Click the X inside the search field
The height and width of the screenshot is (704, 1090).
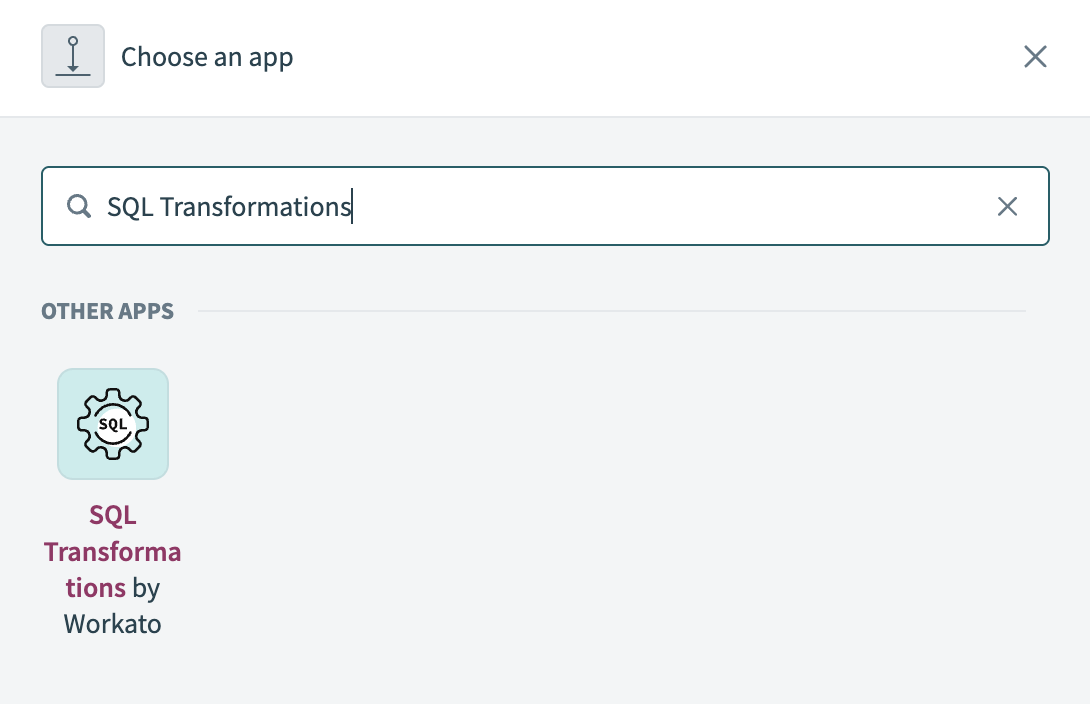(x=1008, y=206)
